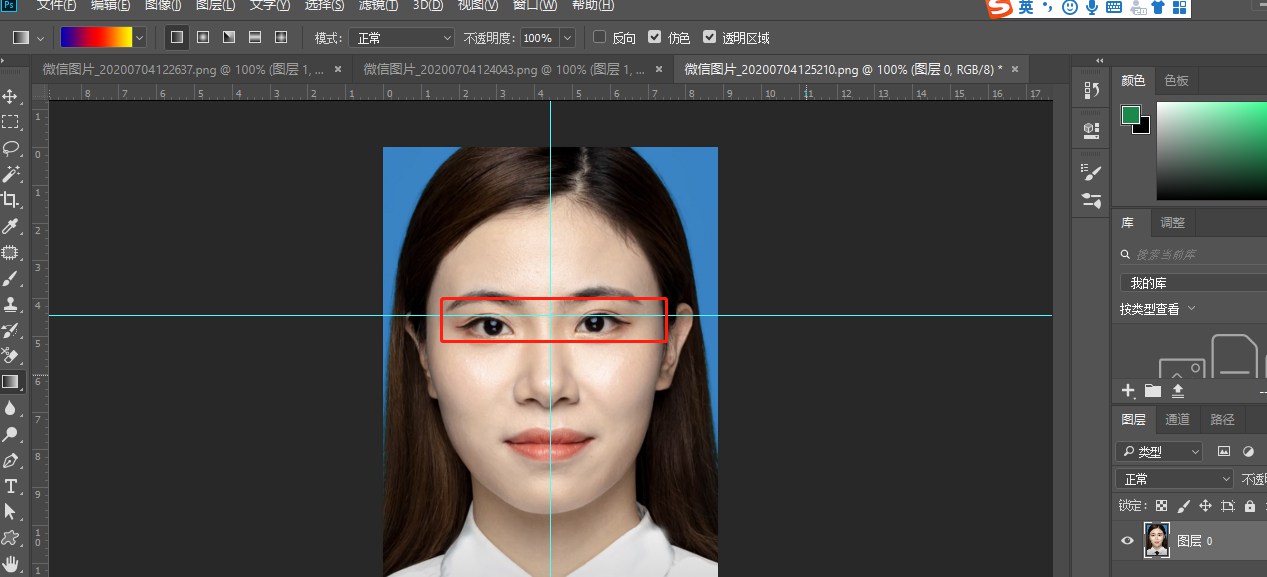The height and width of the screenshot is (577, 1267).
Task: Select the Clone Stamp tool
Action: 11,304
